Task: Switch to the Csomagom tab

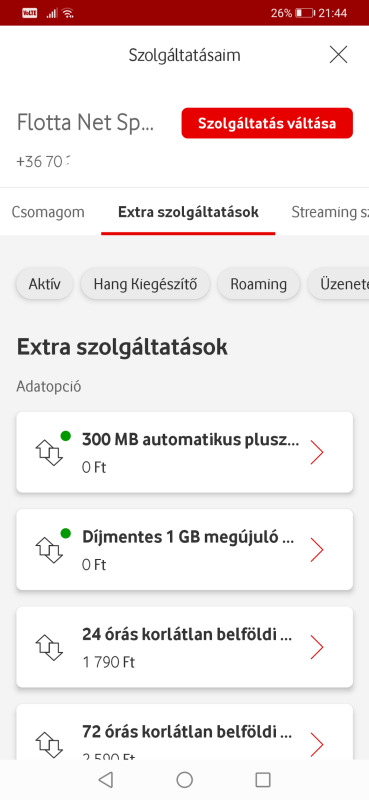Action: (x=48, y=212)
